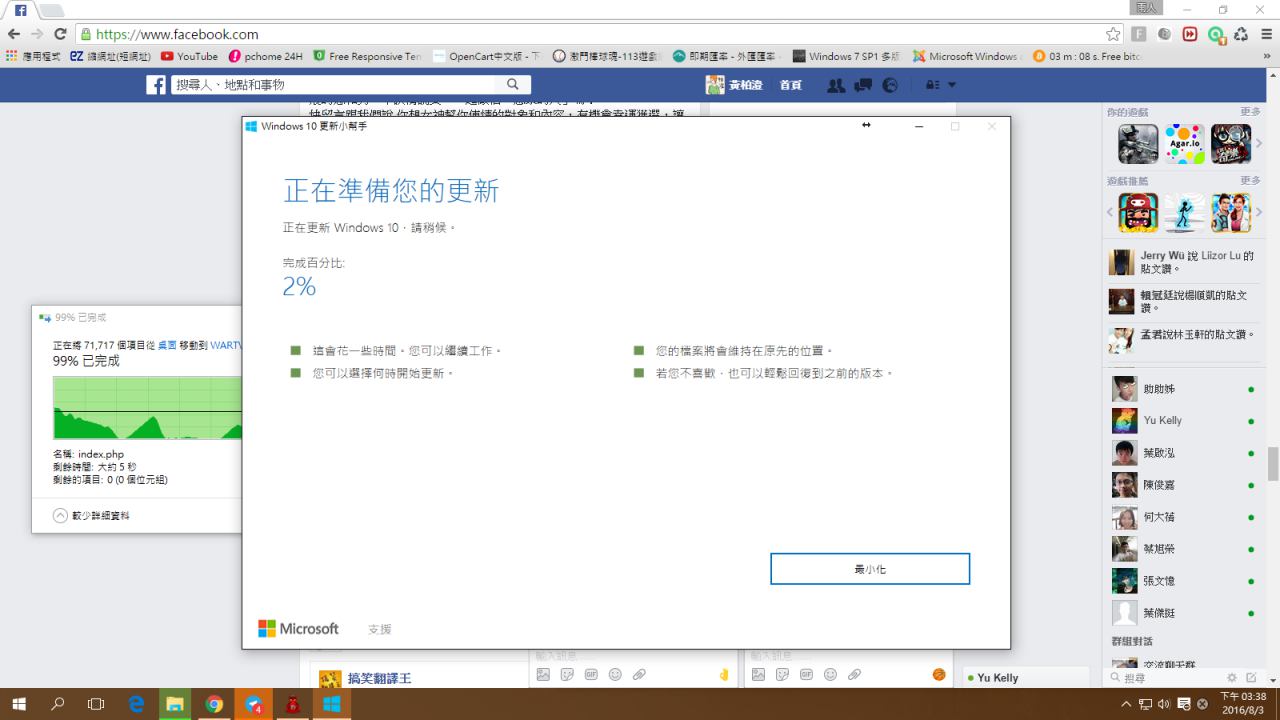Go back in Chrome
1280x720 pixels.
coord(14,34)
